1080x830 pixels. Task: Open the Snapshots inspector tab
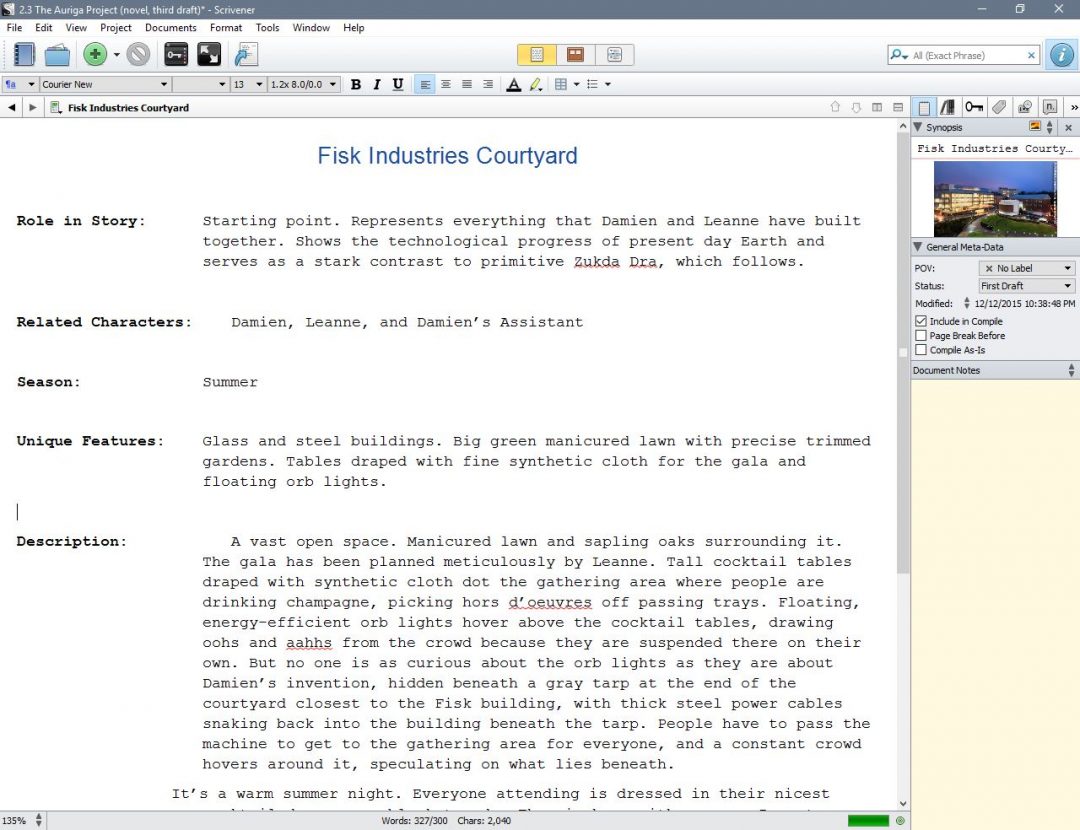pos(1025,107)
